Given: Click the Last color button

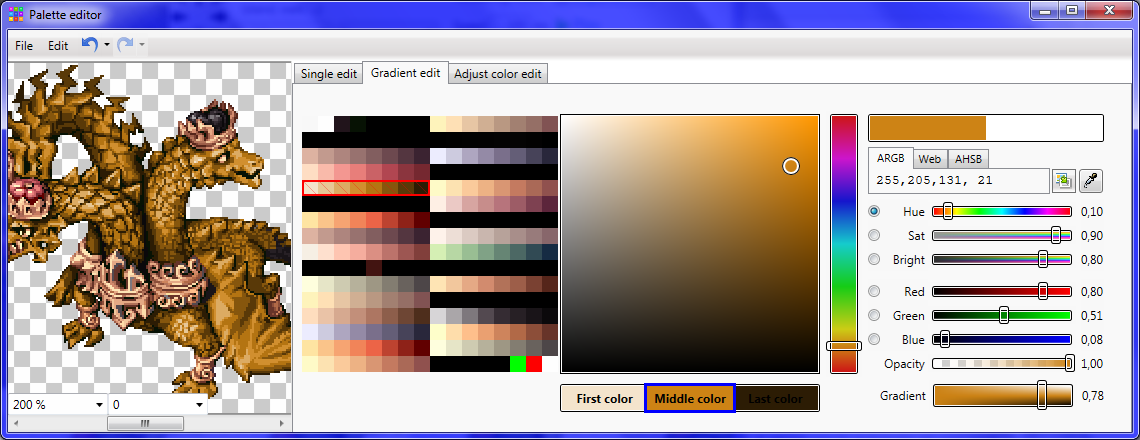Looking at the screenshot, I should [x=776, y=399].
